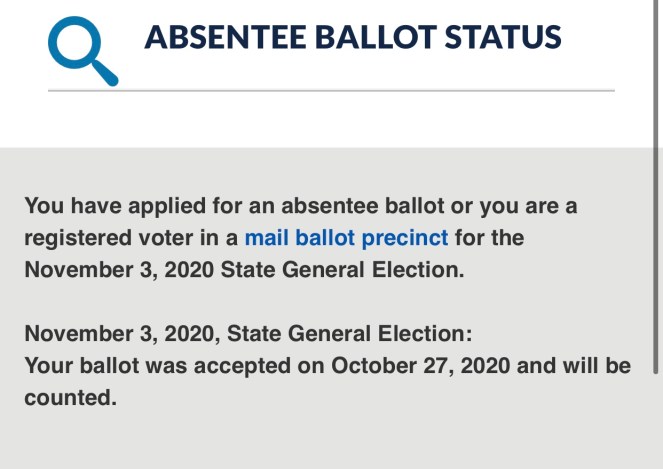
Task: Click the blue magnifying glass icon
Action: point(80,50)
